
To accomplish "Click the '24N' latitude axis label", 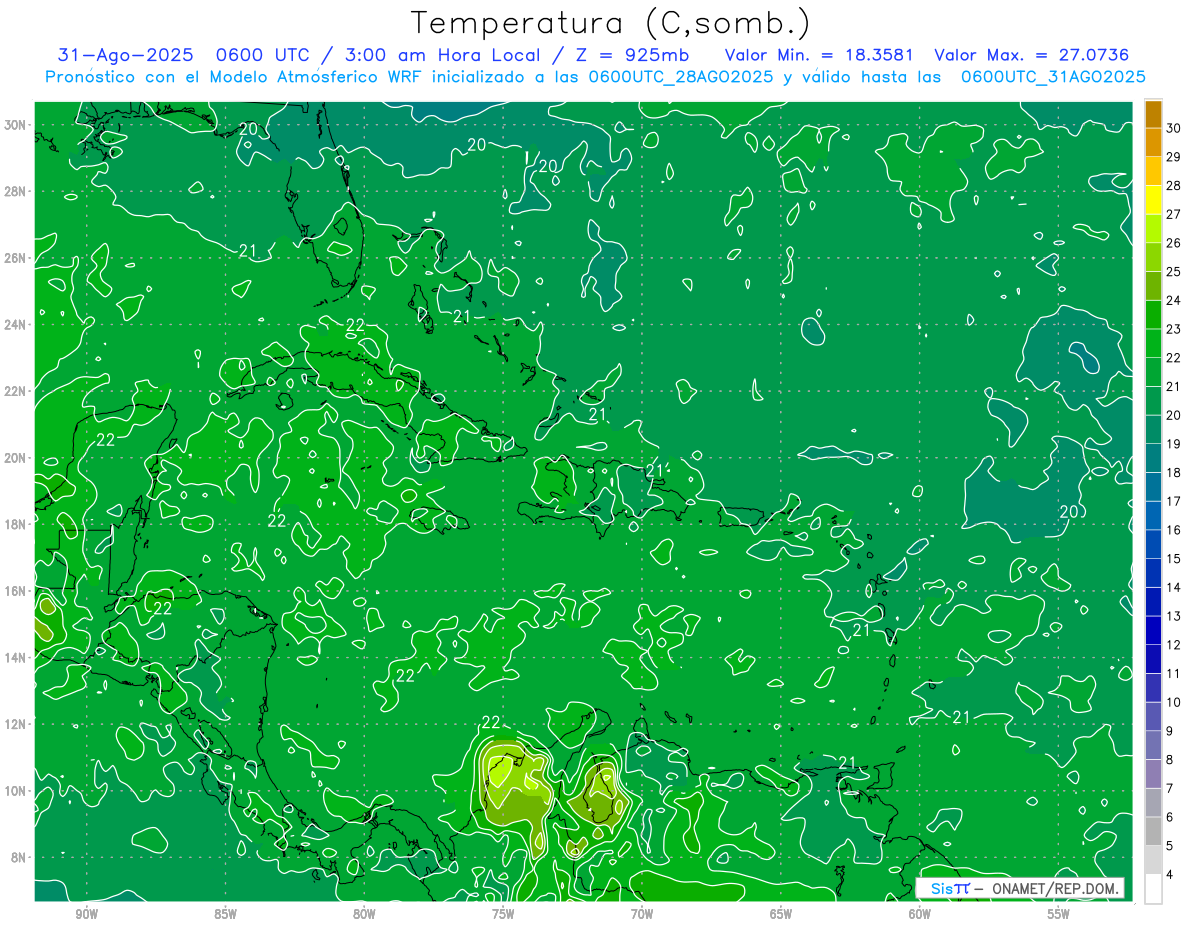I will [17, 325].
